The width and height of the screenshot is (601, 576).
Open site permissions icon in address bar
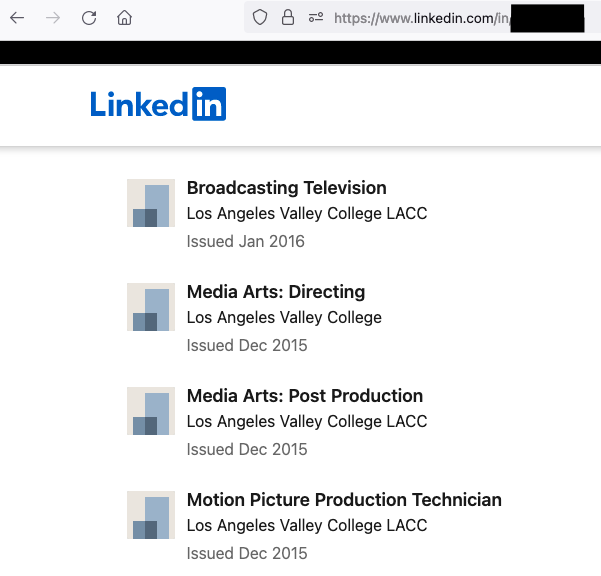click(x=316, y=18)
